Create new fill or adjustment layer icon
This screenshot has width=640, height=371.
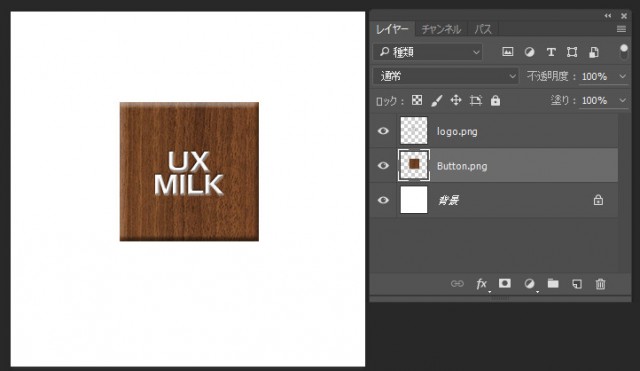tap(529, 284)
